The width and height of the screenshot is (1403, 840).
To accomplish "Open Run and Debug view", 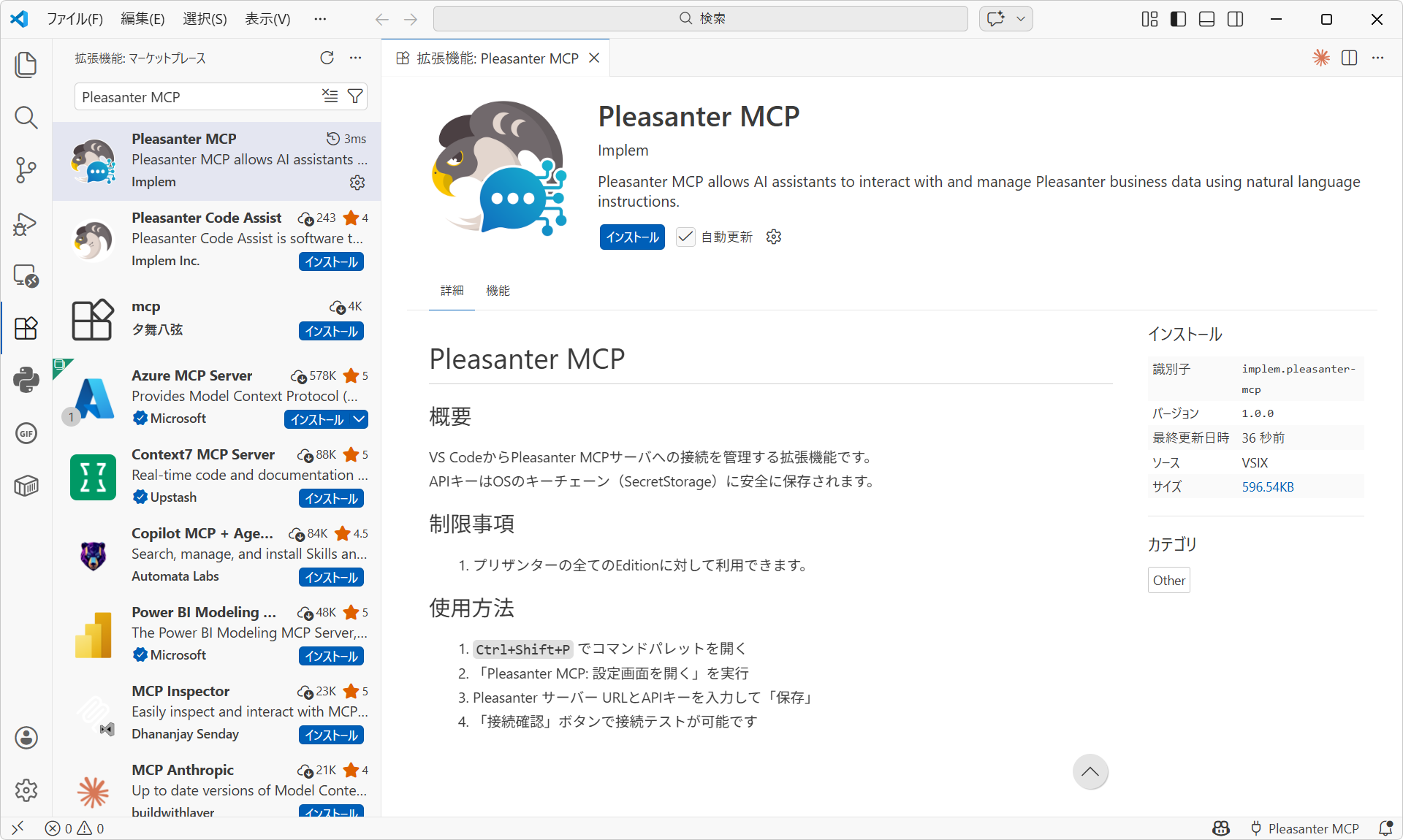I will (x=26, y=223).
